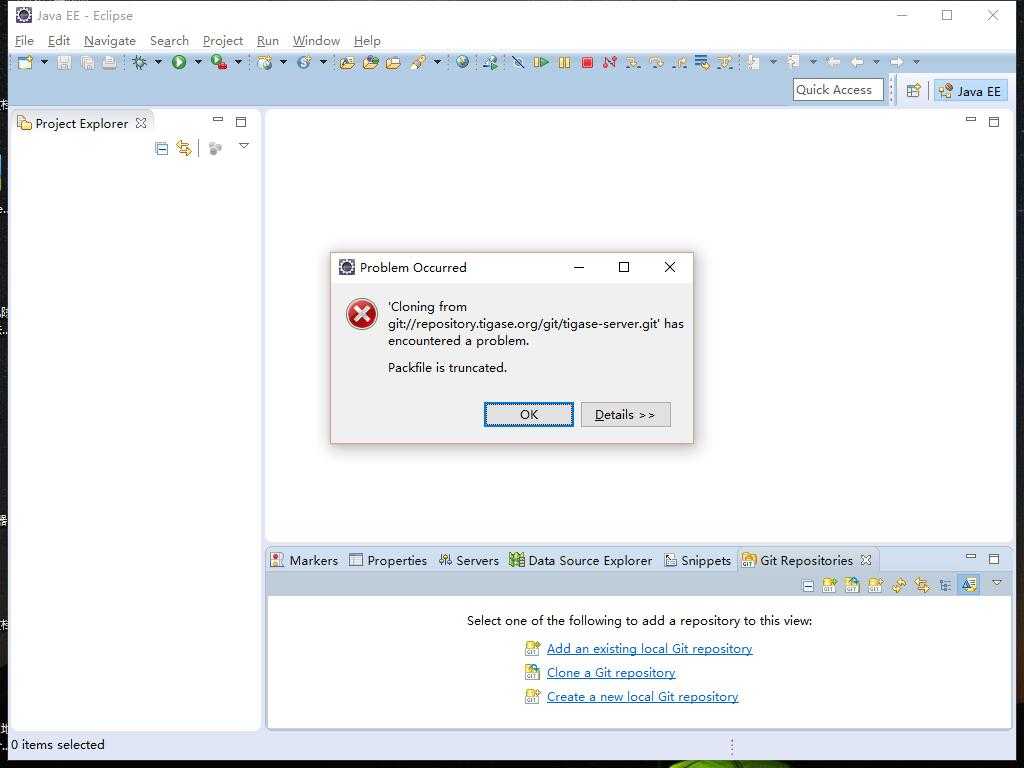Image resolution: width=1024 pixels, height=768 pixels.
Task: Click the Step Over icon
Action: [656, 62]
